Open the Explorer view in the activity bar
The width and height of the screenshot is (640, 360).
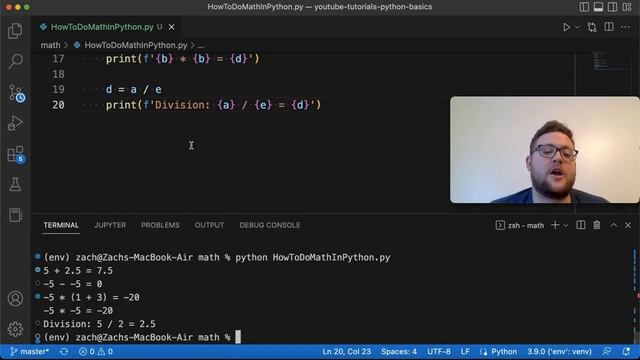point(15,31)
